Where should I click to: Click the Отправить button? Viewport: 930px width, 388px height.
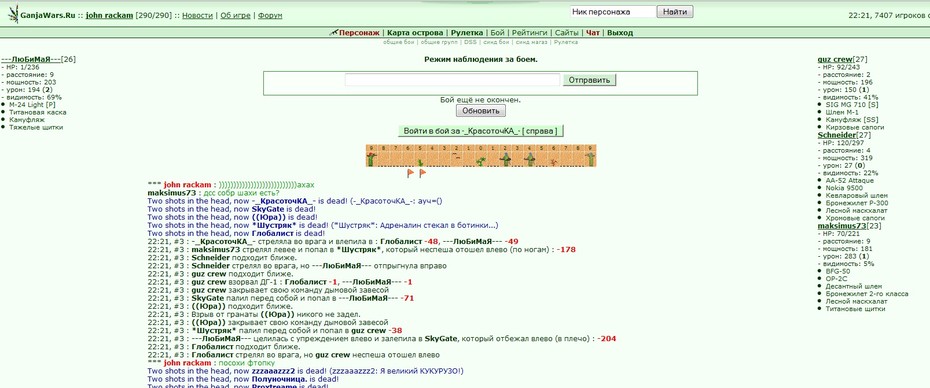click(590, 80)
